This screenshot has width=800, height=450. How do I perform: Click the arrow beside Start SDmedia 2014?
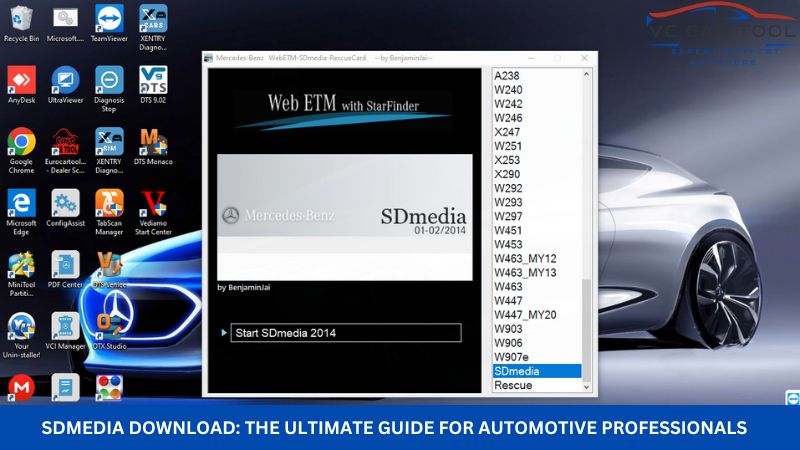pos(224,333)
